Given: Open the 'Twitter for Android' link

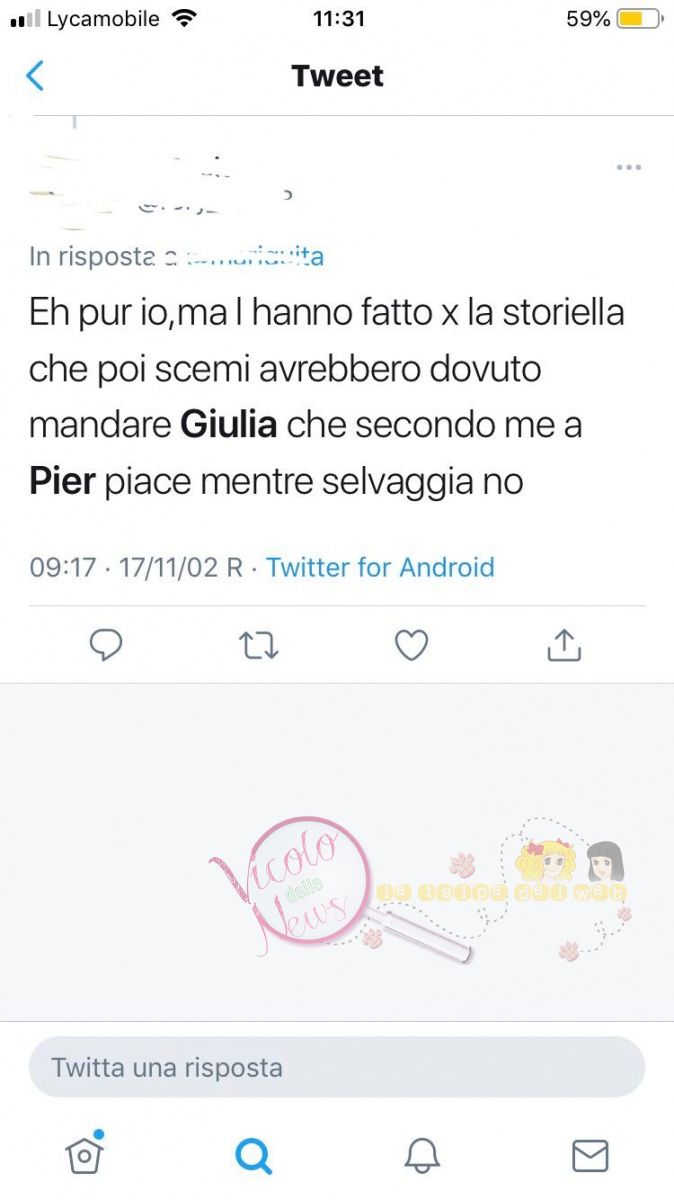Looking at the screenshot, I should [380, 567].
